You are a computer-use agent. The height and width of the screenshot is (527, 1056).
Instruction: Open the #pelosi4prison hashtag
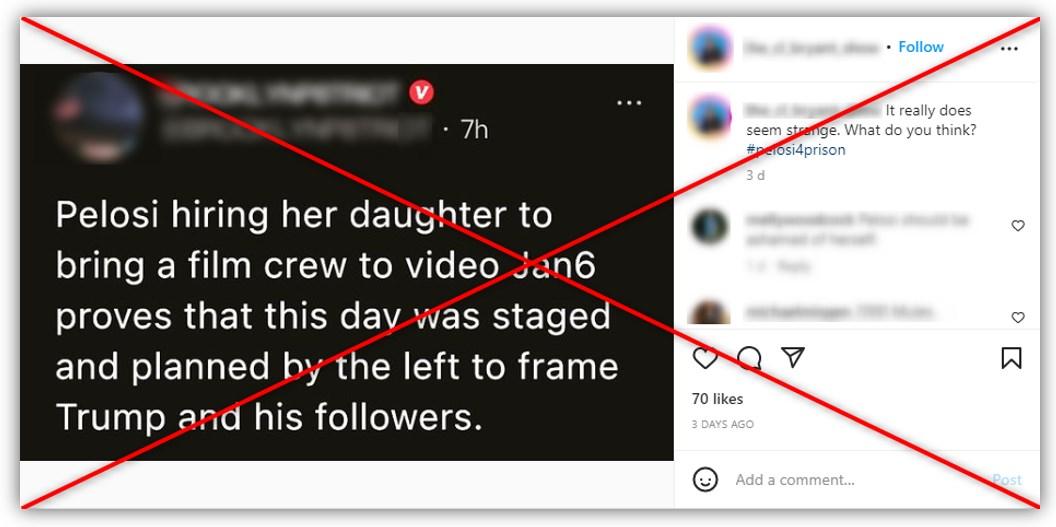(795, 149)
